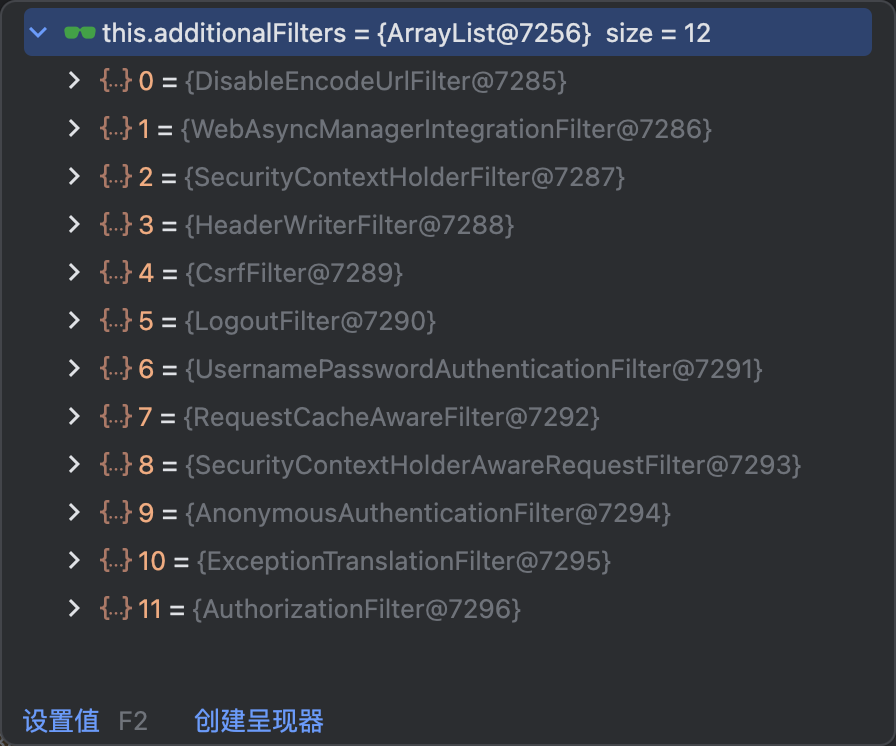Click the object icon beside LogoutFilter entry
The image size is (896, 746).
116,321
